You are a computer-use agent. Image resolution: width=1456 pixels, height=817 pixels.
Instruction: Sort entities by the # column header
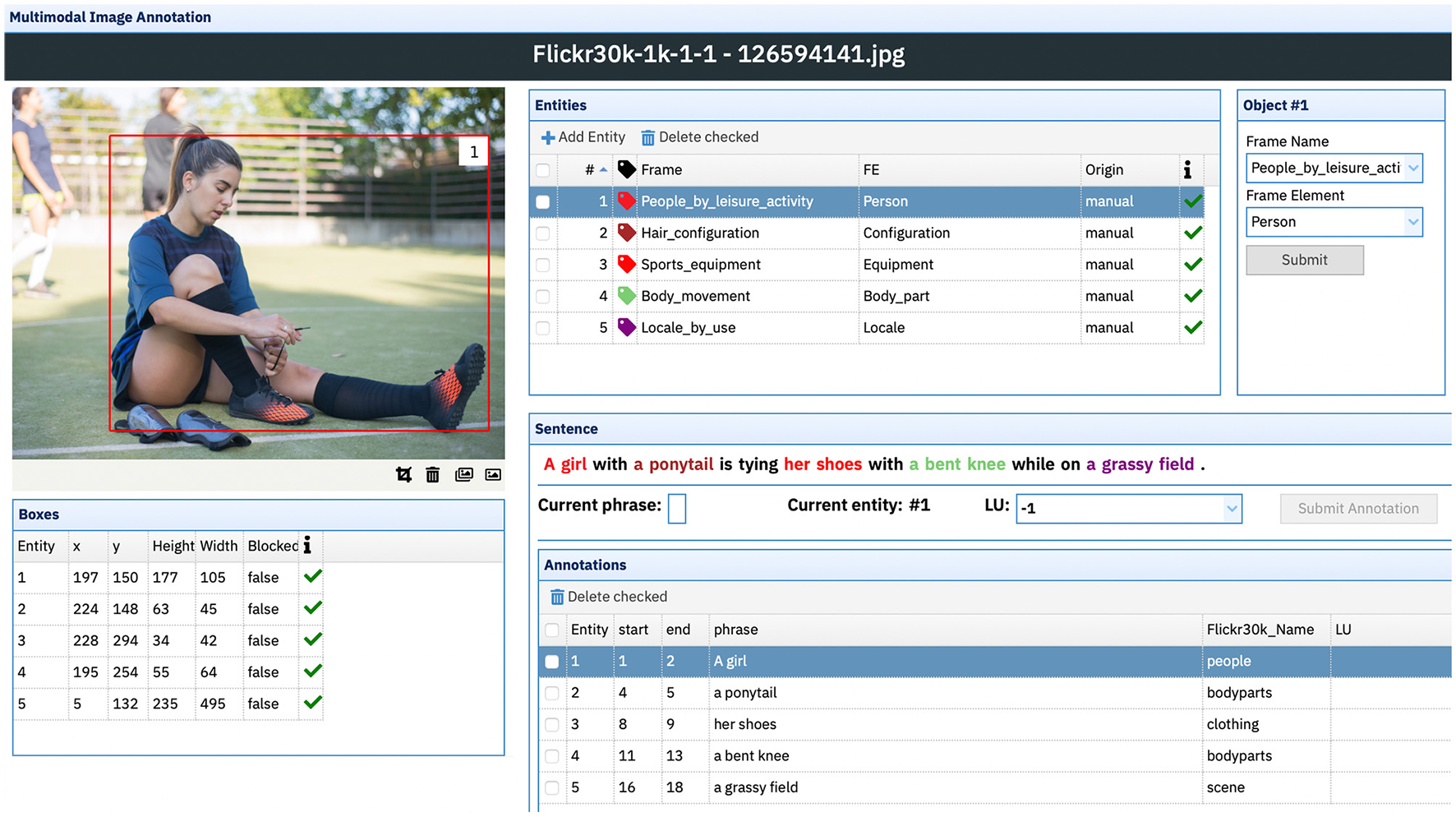tap(590, 170)
